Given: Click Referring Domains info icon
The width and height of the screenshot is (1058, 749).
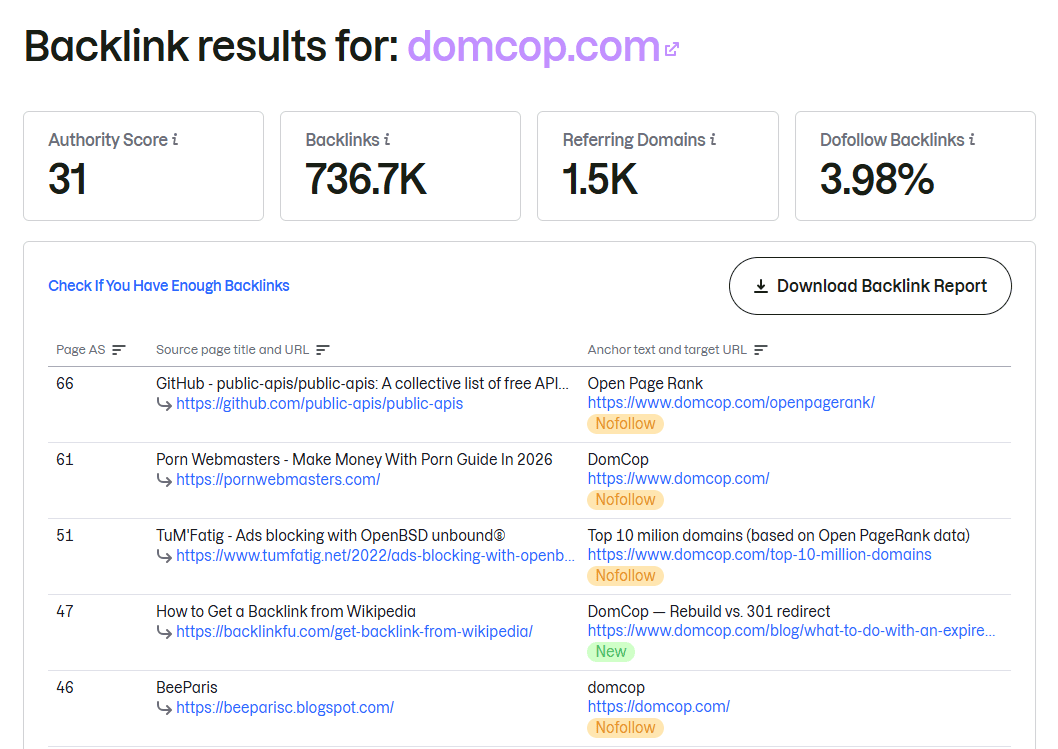Looking at the screenshot, I should coord(713,140).
